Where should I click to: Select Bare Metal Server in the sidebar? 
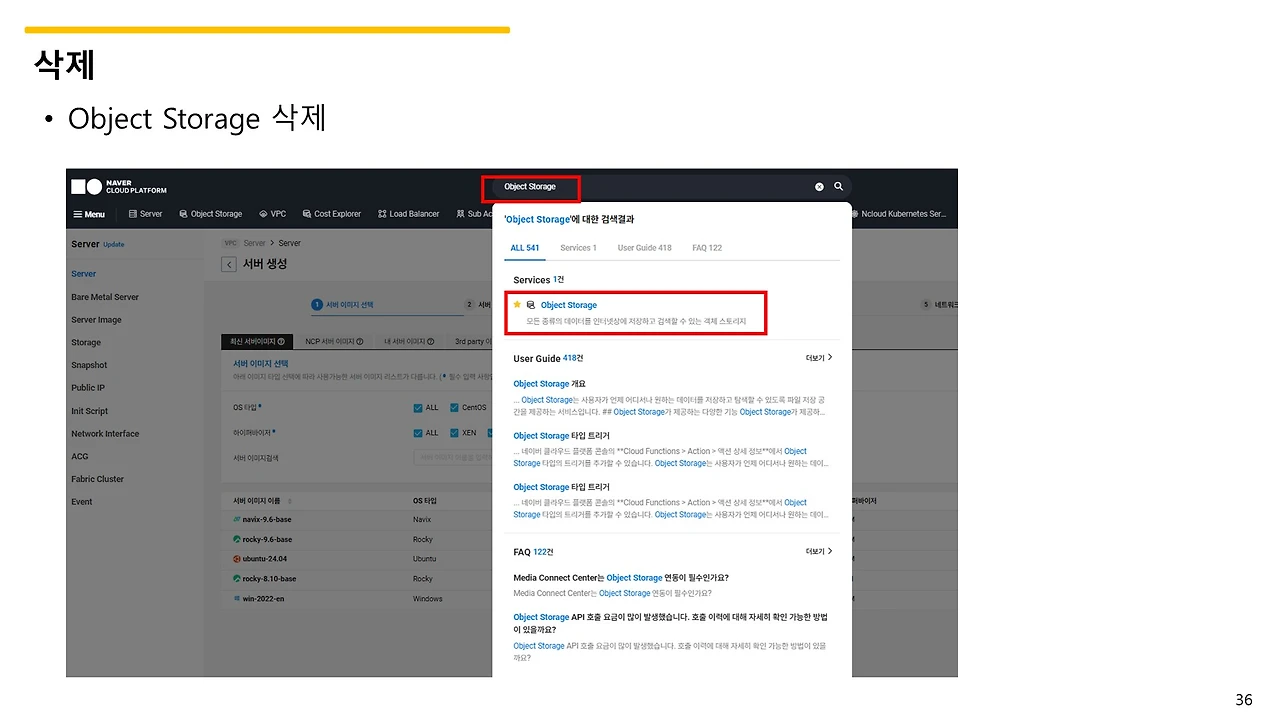coord(105,297)
